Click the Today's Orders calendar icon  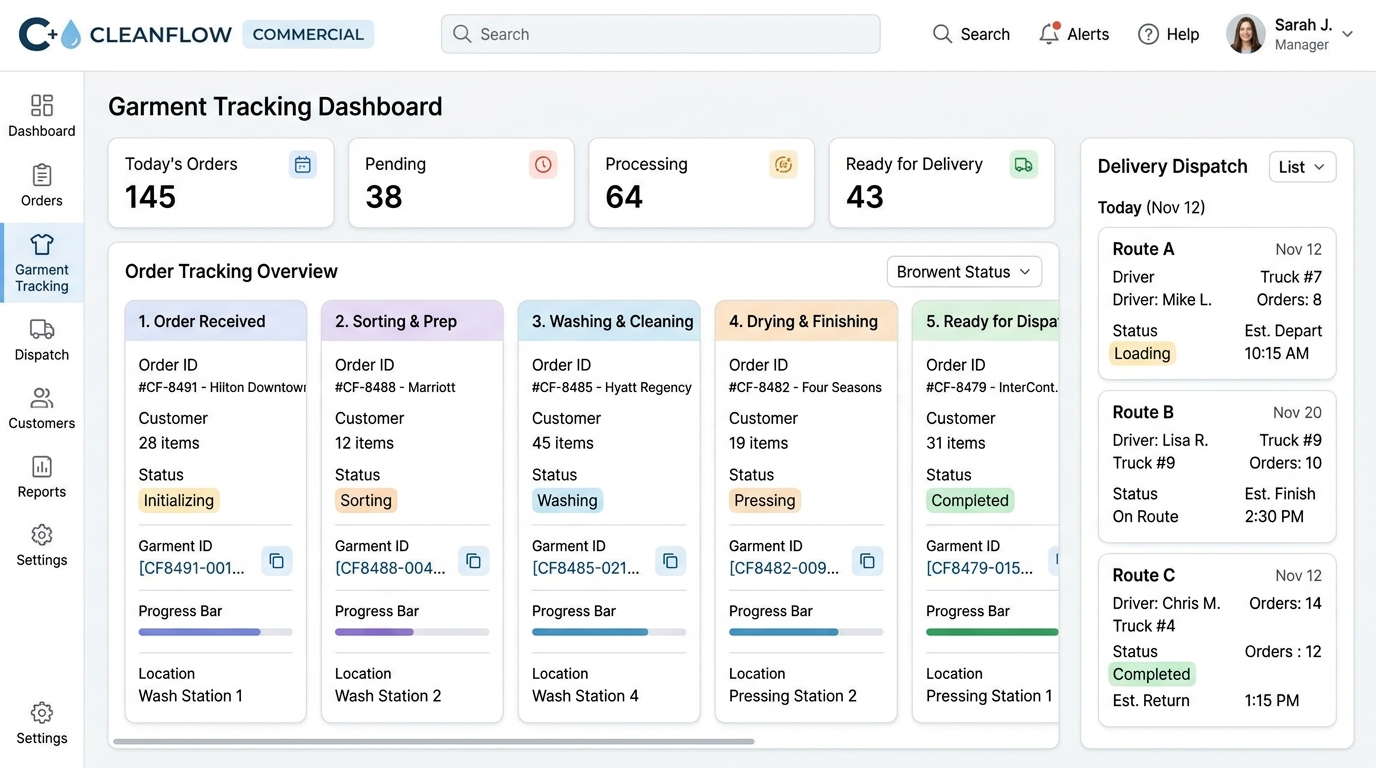(303, 165)
